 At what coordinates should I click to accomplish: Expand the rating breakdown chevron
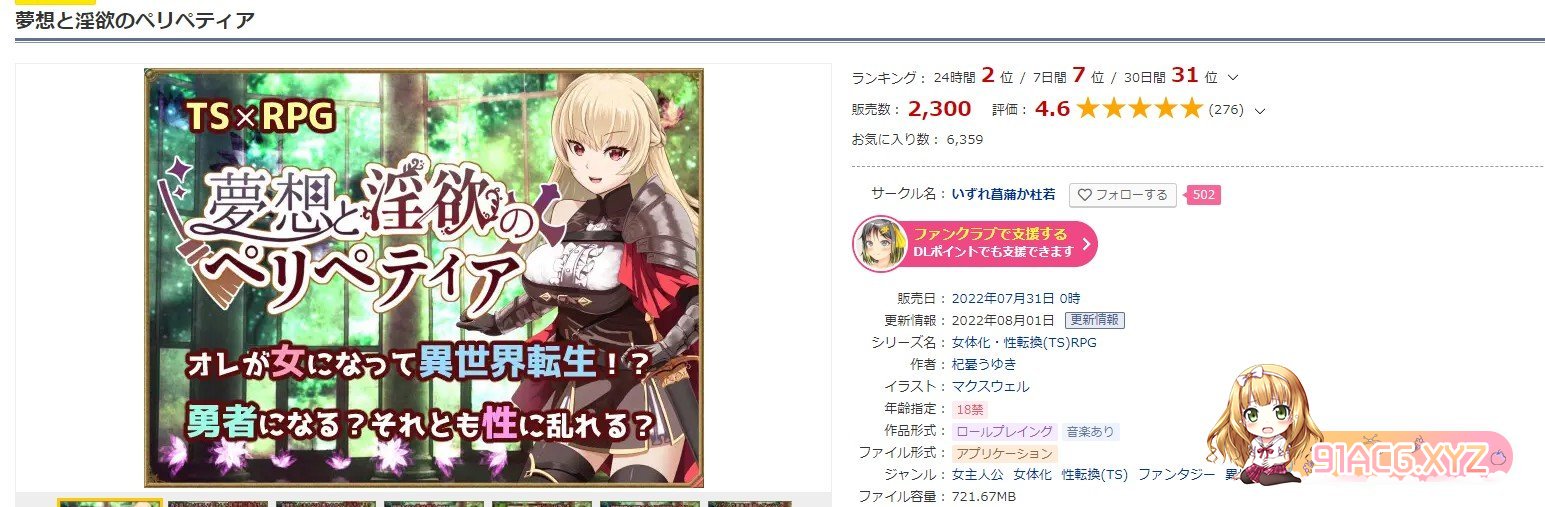tap(1259, 111)
